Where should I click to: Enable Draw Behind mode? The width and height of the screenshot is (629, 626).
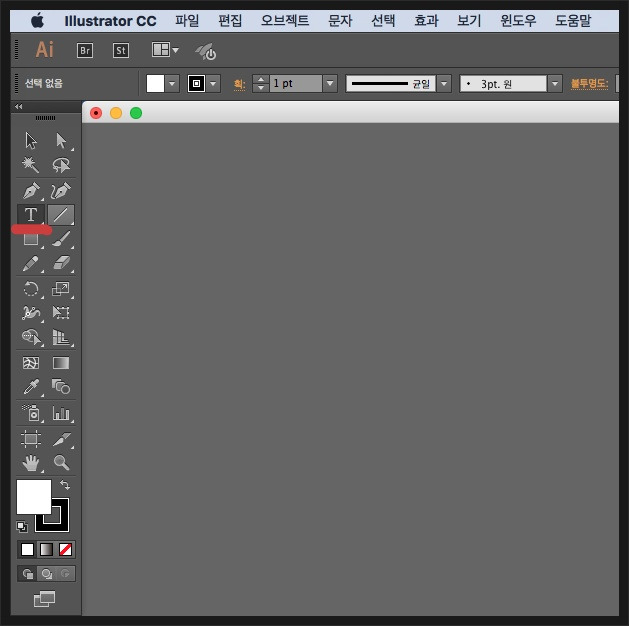click(x=47, y=574)
